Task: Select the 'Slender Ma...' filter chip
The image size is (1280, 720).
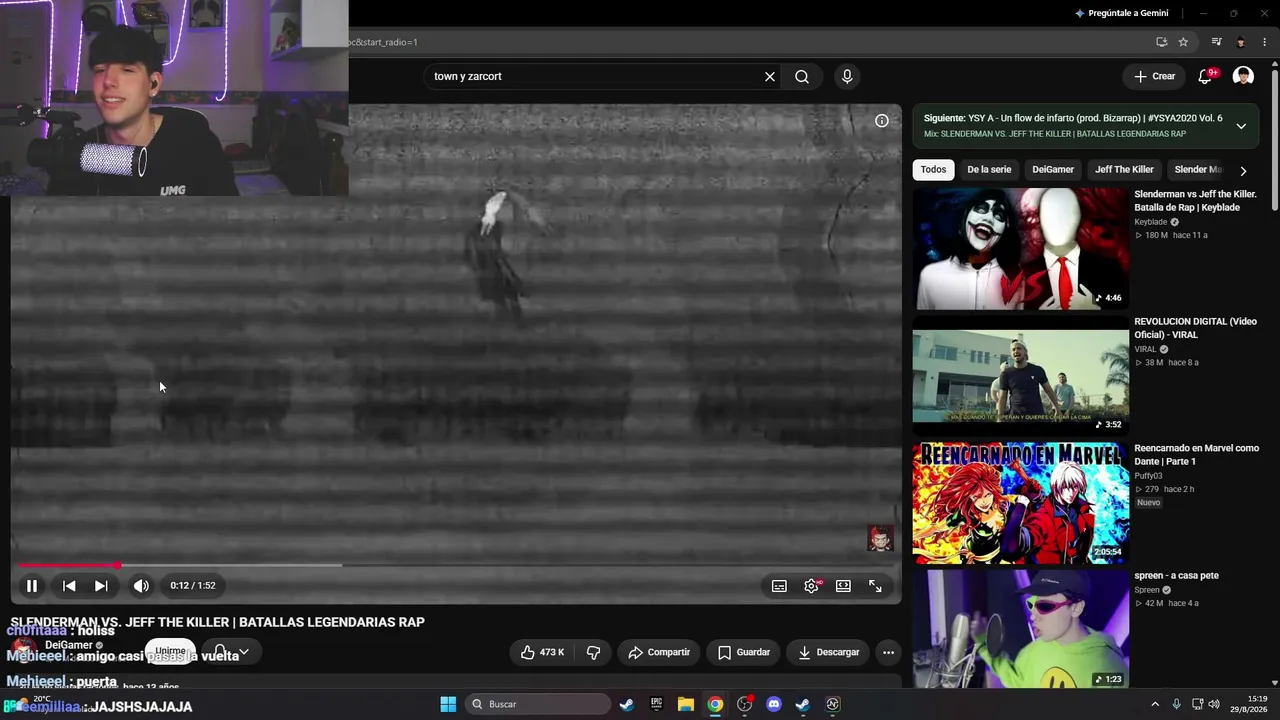Action: 1198,170
